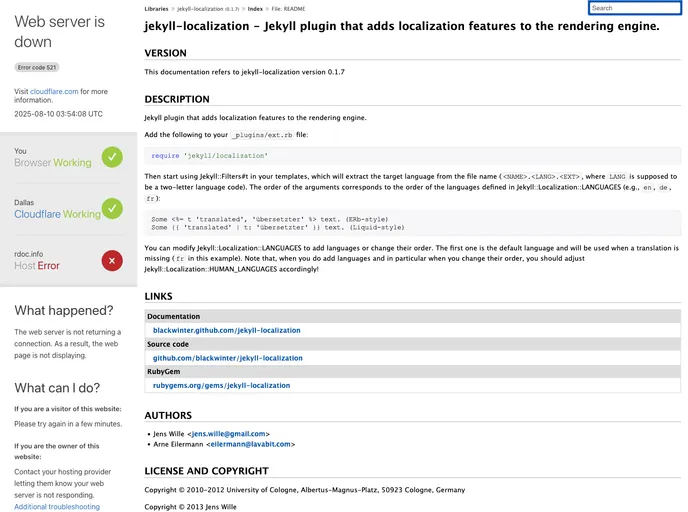Click the Error code 521 badge
This screenshot has height=512, width=688.
(37, 68)
